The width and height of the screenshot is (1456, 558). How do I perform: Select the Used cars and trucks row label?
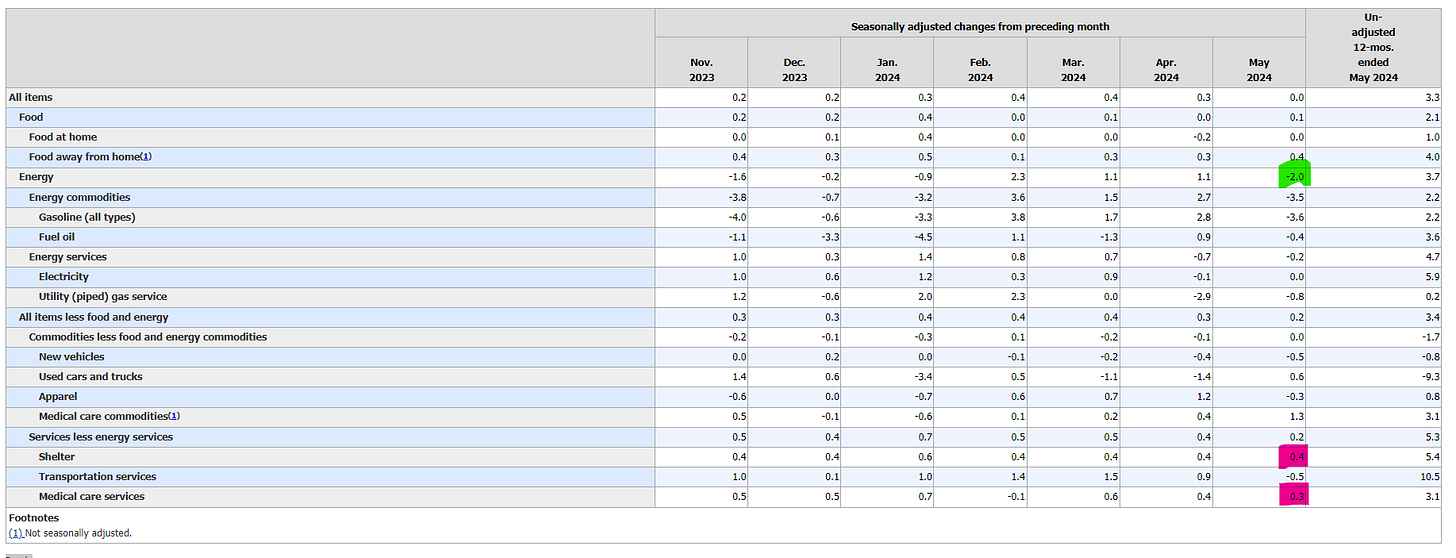[91, 377]
